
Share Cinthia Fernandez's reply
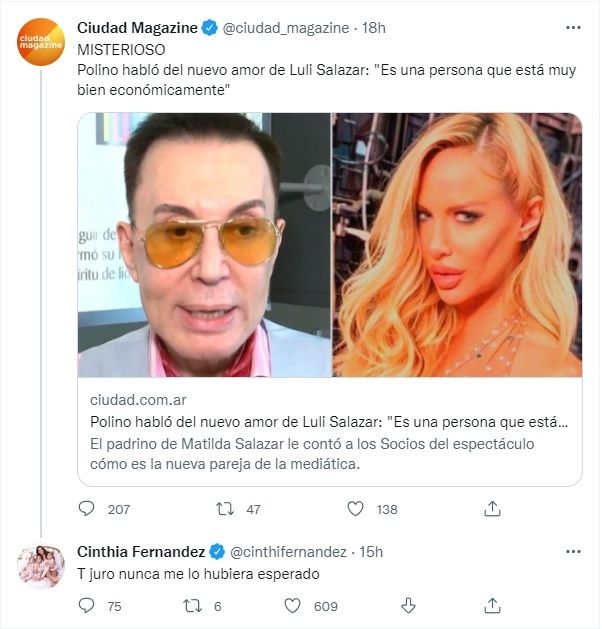click(492, 605)
